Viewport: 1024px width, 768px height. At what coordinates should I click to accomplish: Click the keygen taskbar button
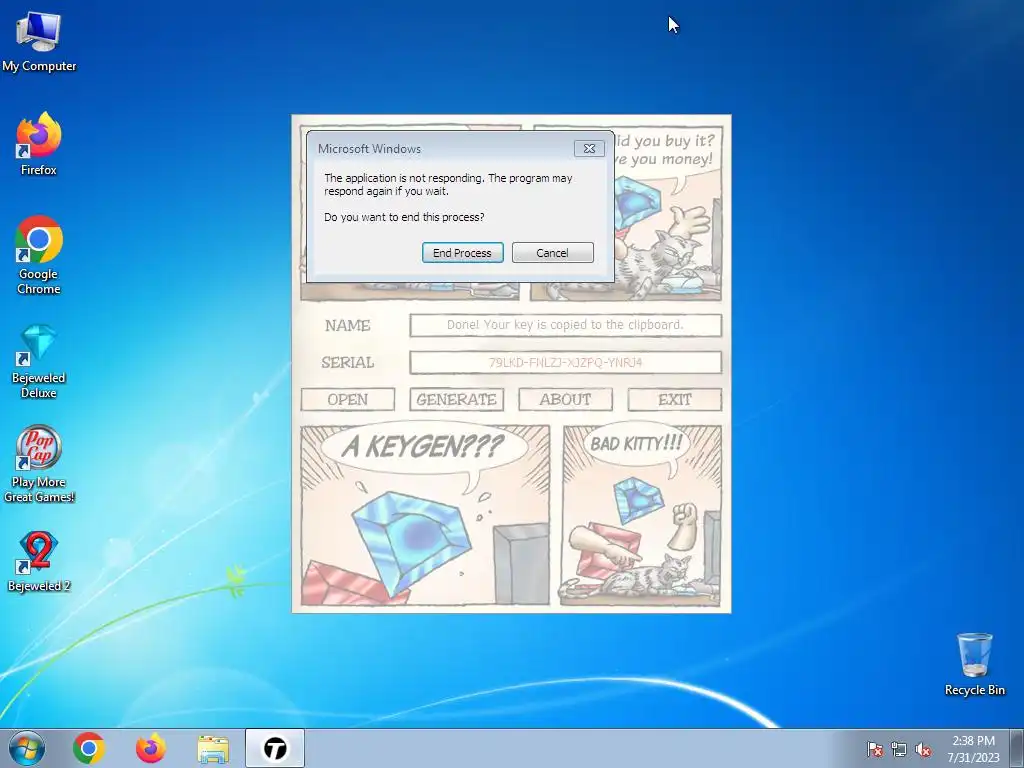point(275,748)
